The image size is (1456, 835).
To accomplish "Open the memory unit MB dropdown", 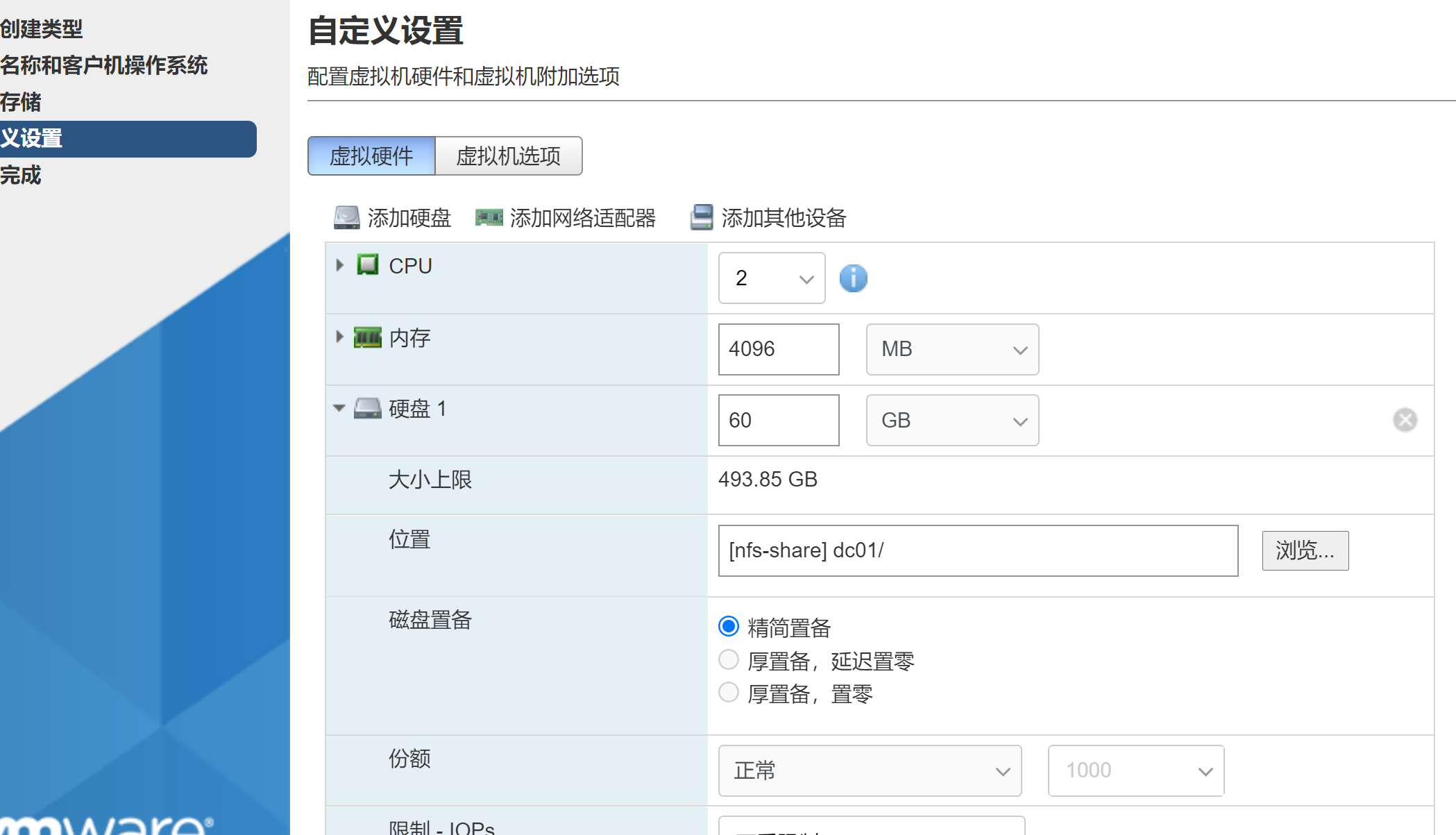I will 951,349.
